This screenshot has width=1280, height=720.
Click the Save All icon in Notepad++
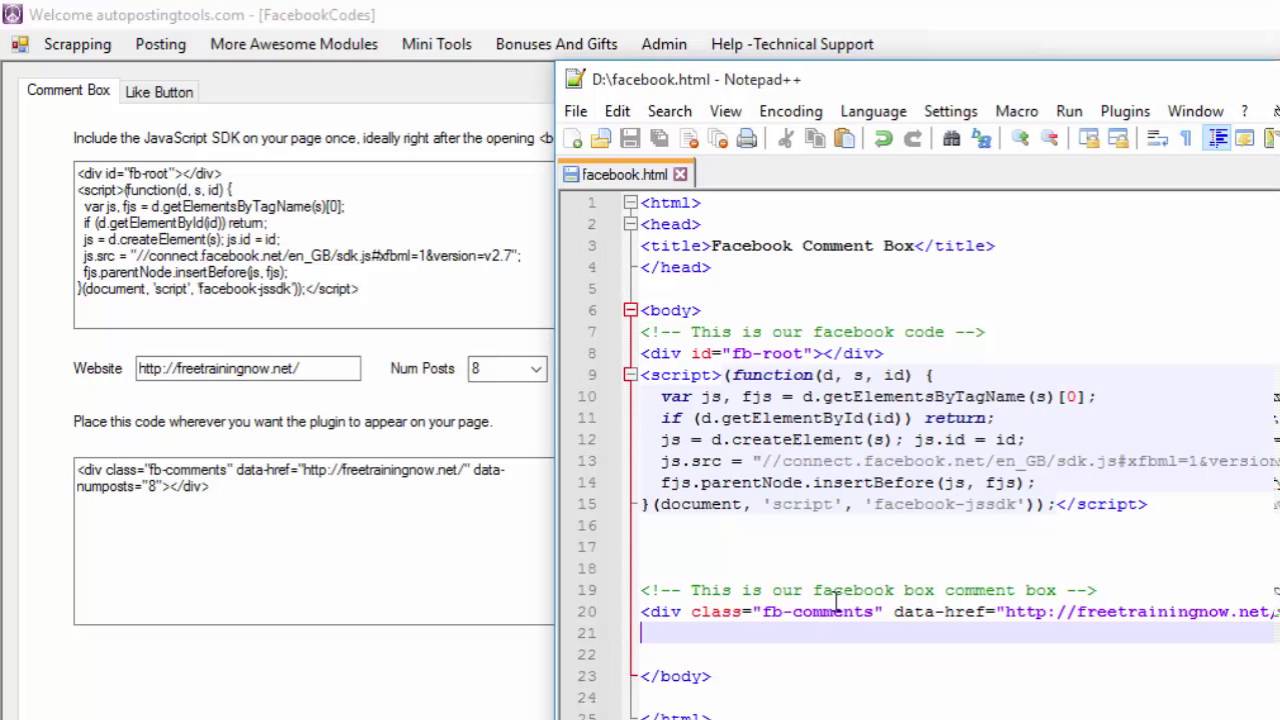point(659,139)
